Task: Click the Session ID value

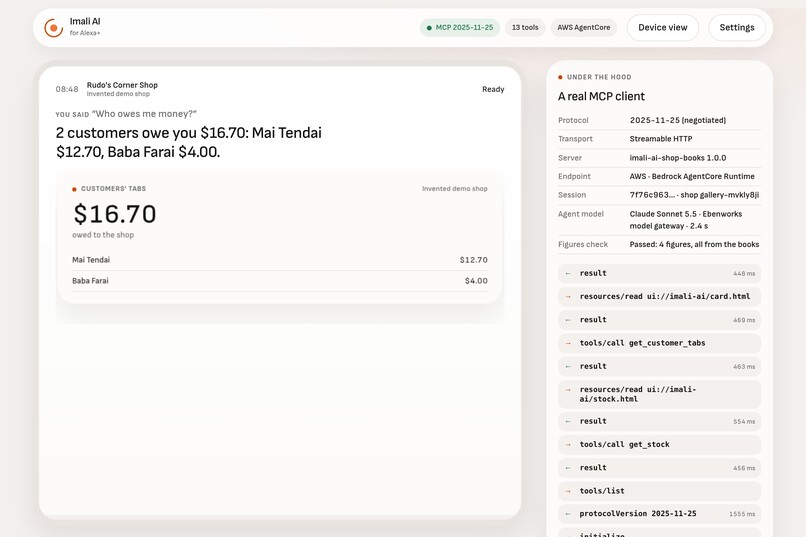Action: 694,195
